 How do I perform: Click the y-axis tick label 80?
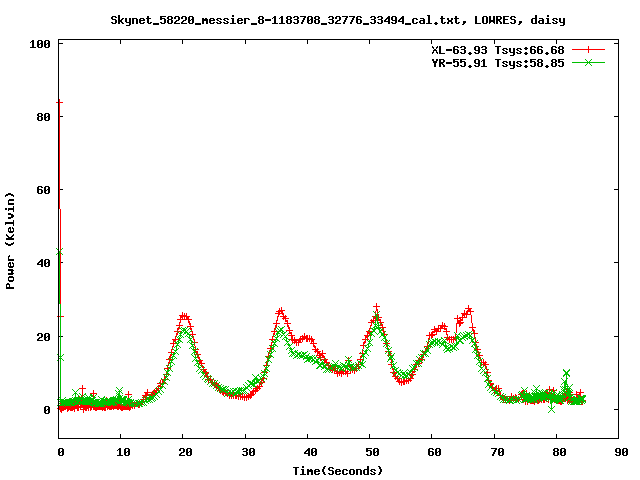(44, 117)
